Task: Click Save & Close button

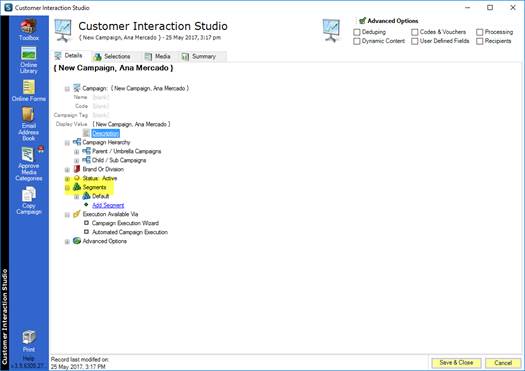Action: click(456, 363)
